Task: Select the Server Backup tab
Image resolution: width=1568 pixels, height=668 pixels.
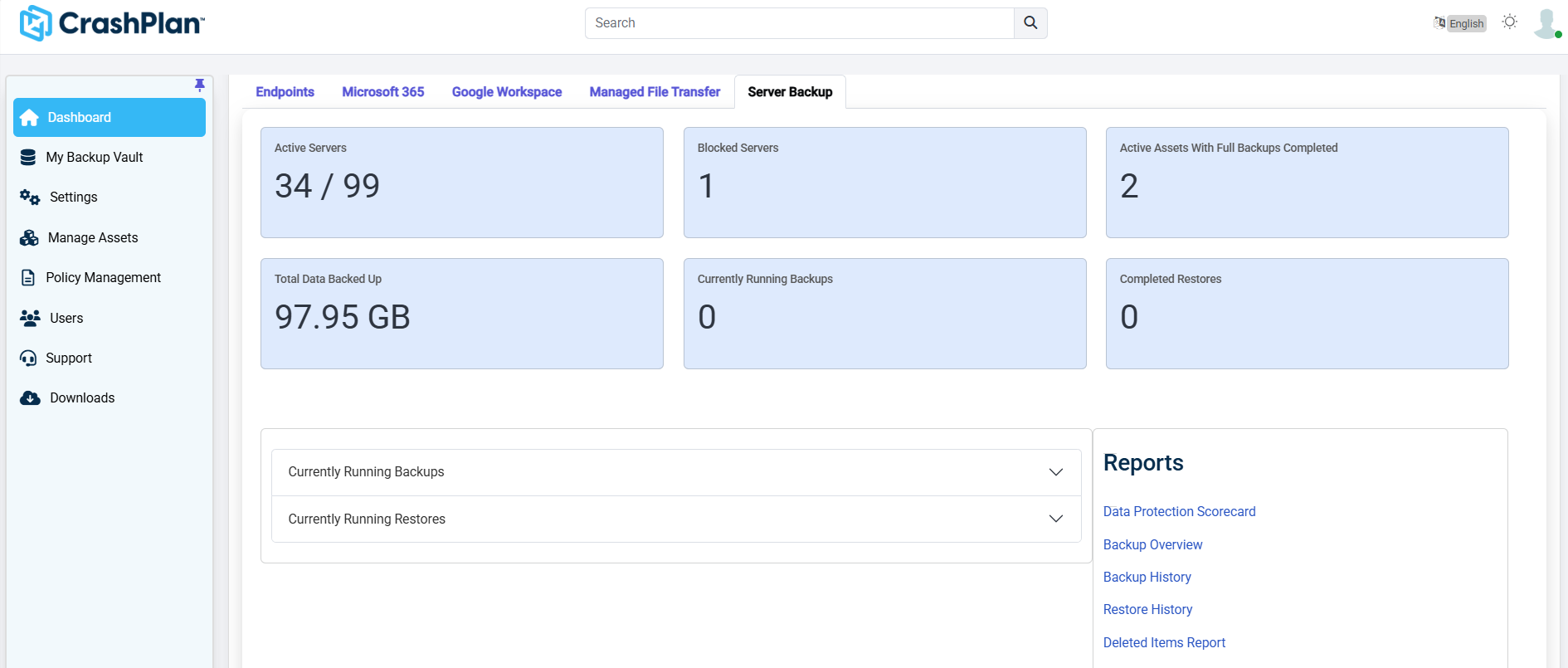Action: point(790,92)
